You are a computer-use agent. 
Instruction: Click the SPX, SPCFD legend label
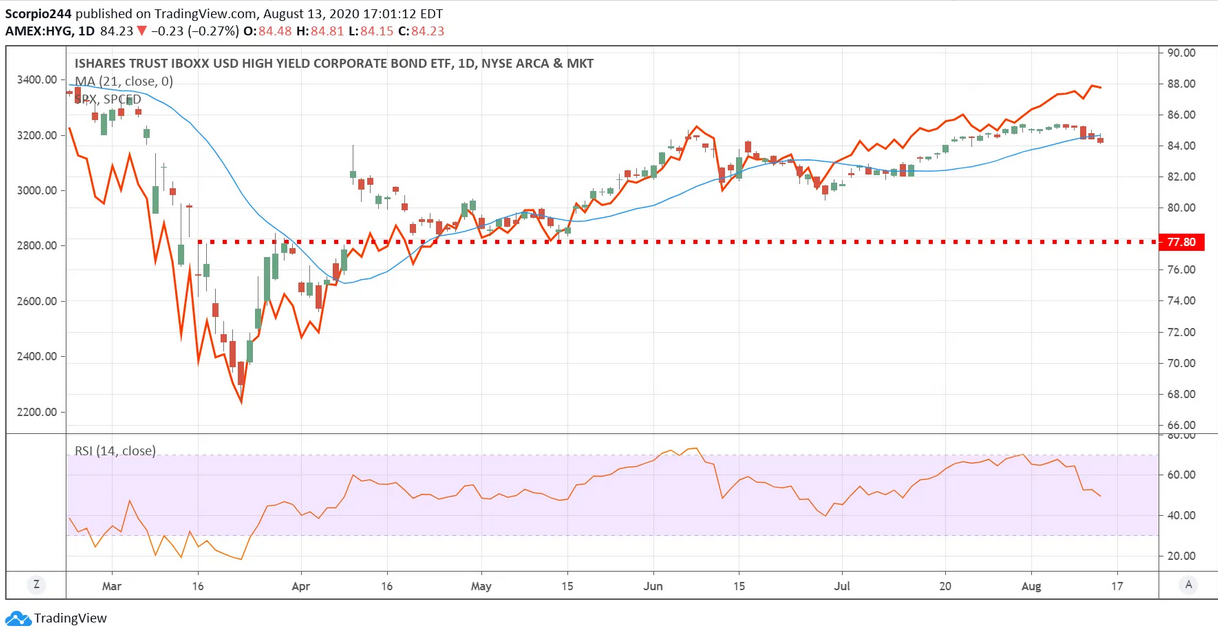[108, 99]
